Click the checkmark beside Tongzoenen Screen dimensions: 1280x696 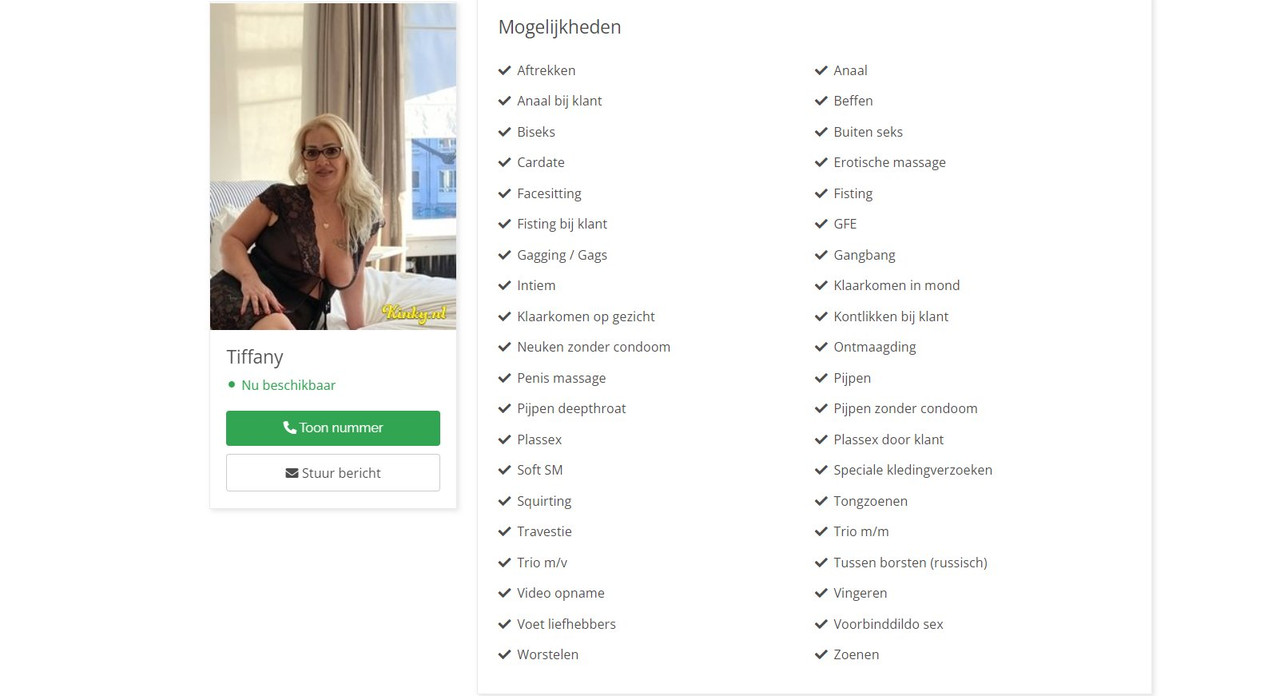click(821, 501)
